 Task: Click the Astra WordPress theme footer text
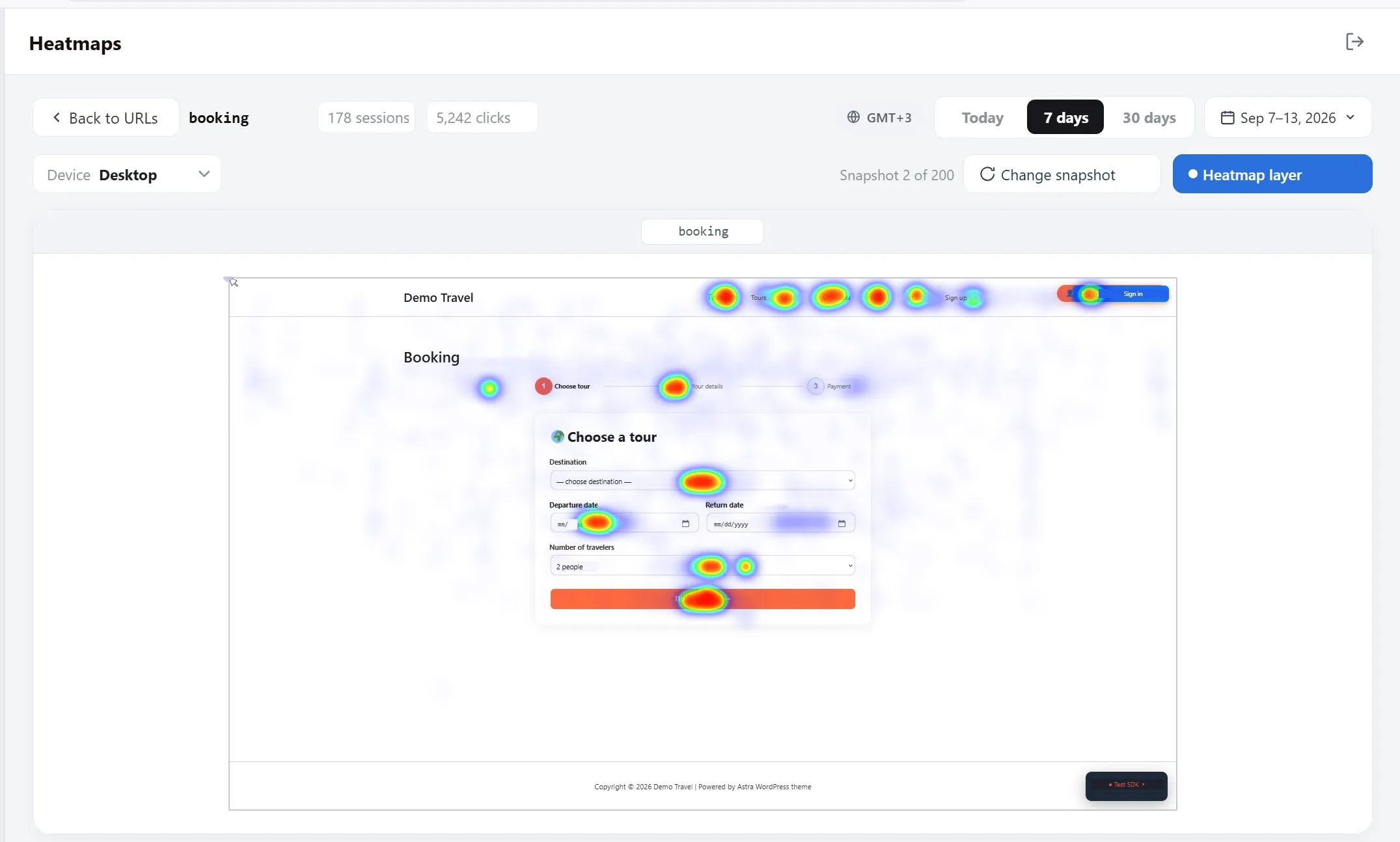pyautogui.click(x=774, y=787)
